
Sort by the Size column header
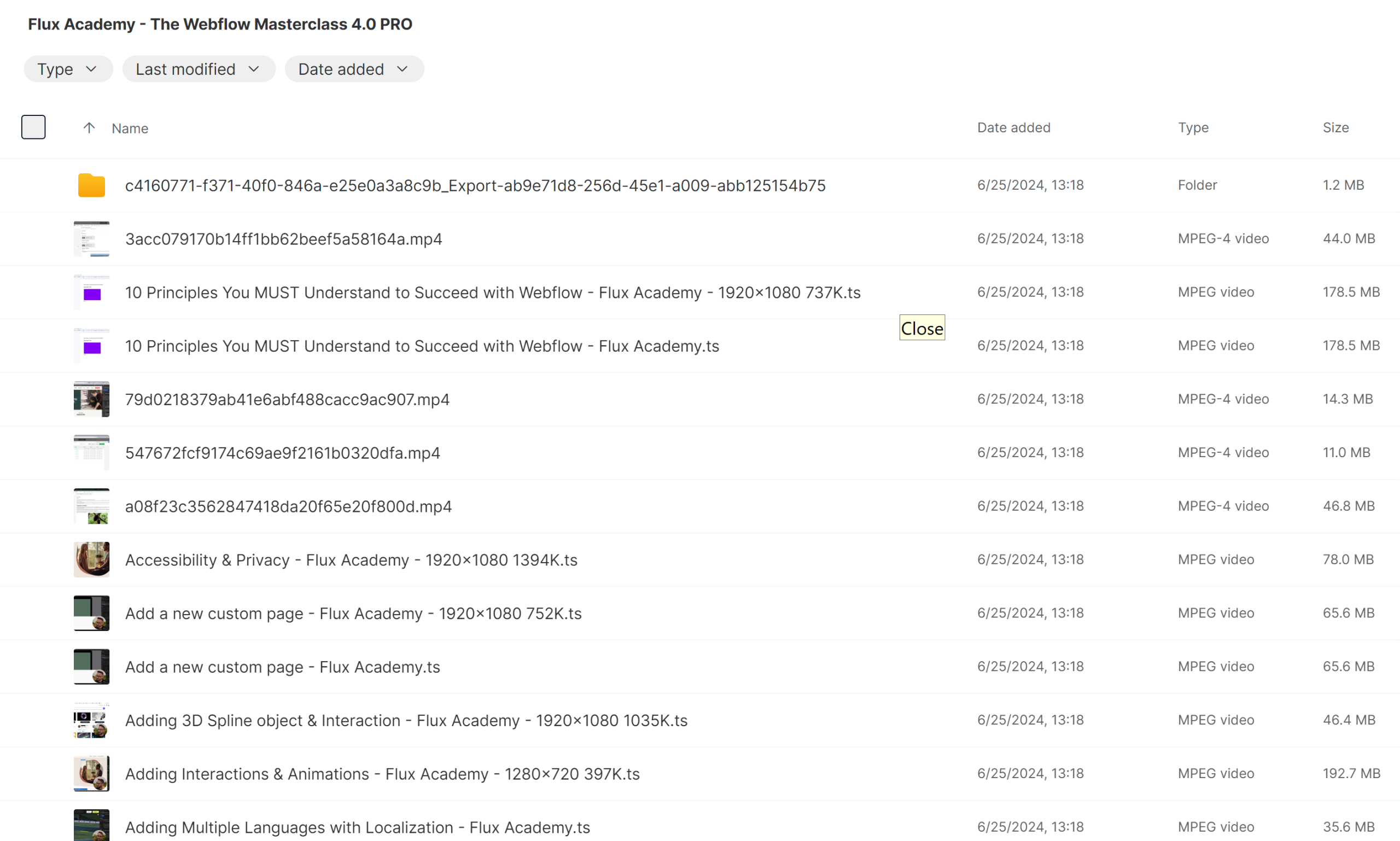pyautogui.click(x=1335, y=128)
